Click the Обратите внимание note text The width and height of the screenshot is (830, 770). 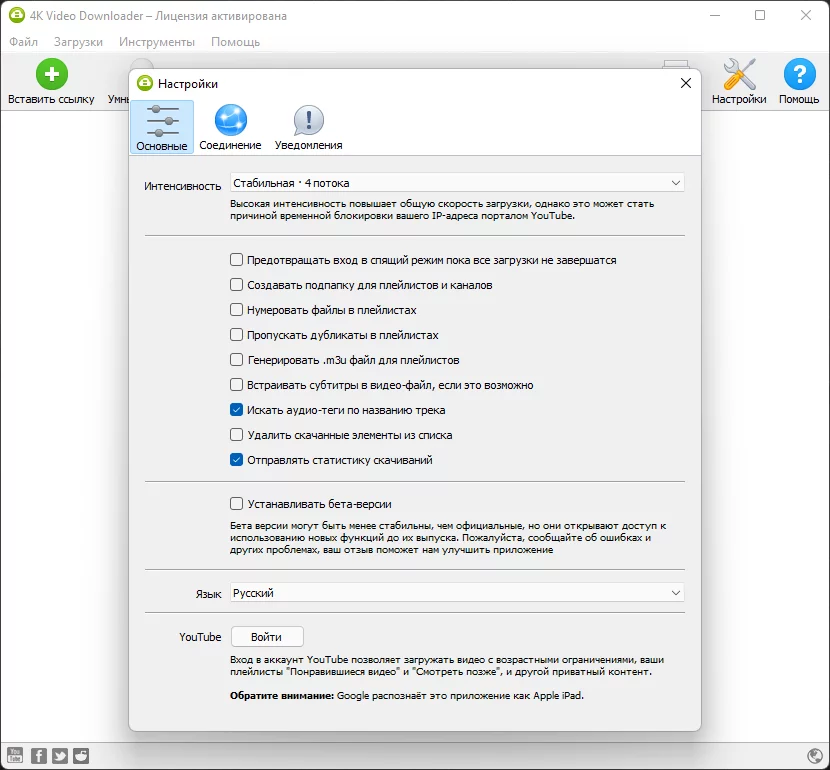pyautogui.click(x=407, y=696)
